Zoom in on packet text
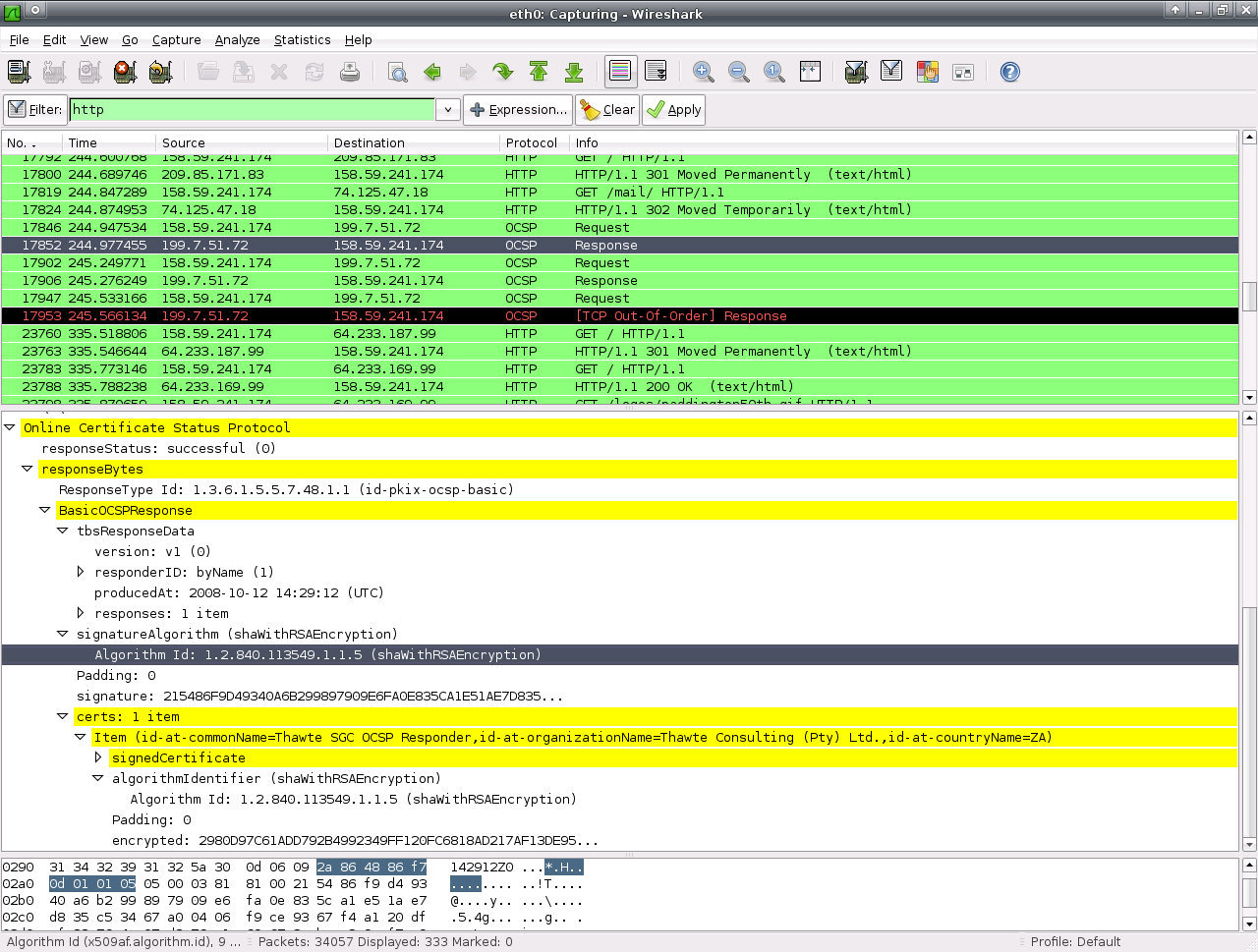Viewport: 1258px width, 952px height. pyautogui.click(x=704, y=72)
